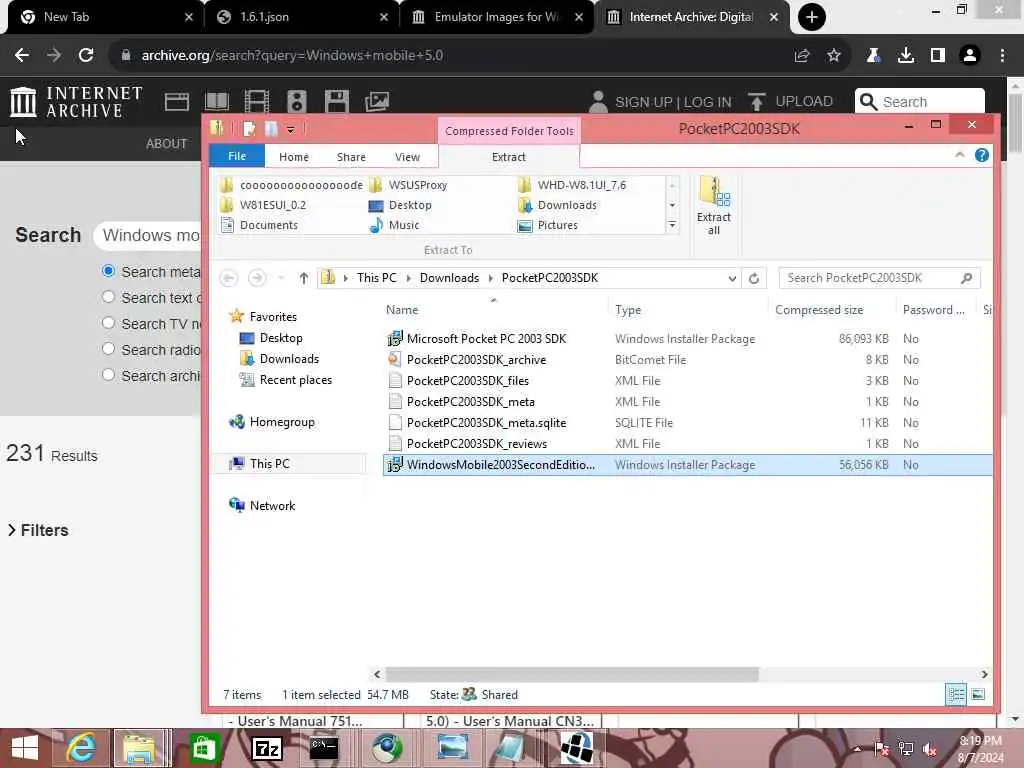Click the horizontal scrollbar in file list

[572, 674]
